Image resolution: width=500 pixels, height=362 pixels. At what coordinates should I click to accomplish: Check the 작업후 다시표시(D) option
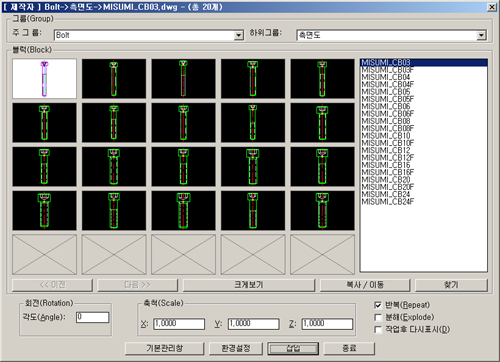point(378,329)
